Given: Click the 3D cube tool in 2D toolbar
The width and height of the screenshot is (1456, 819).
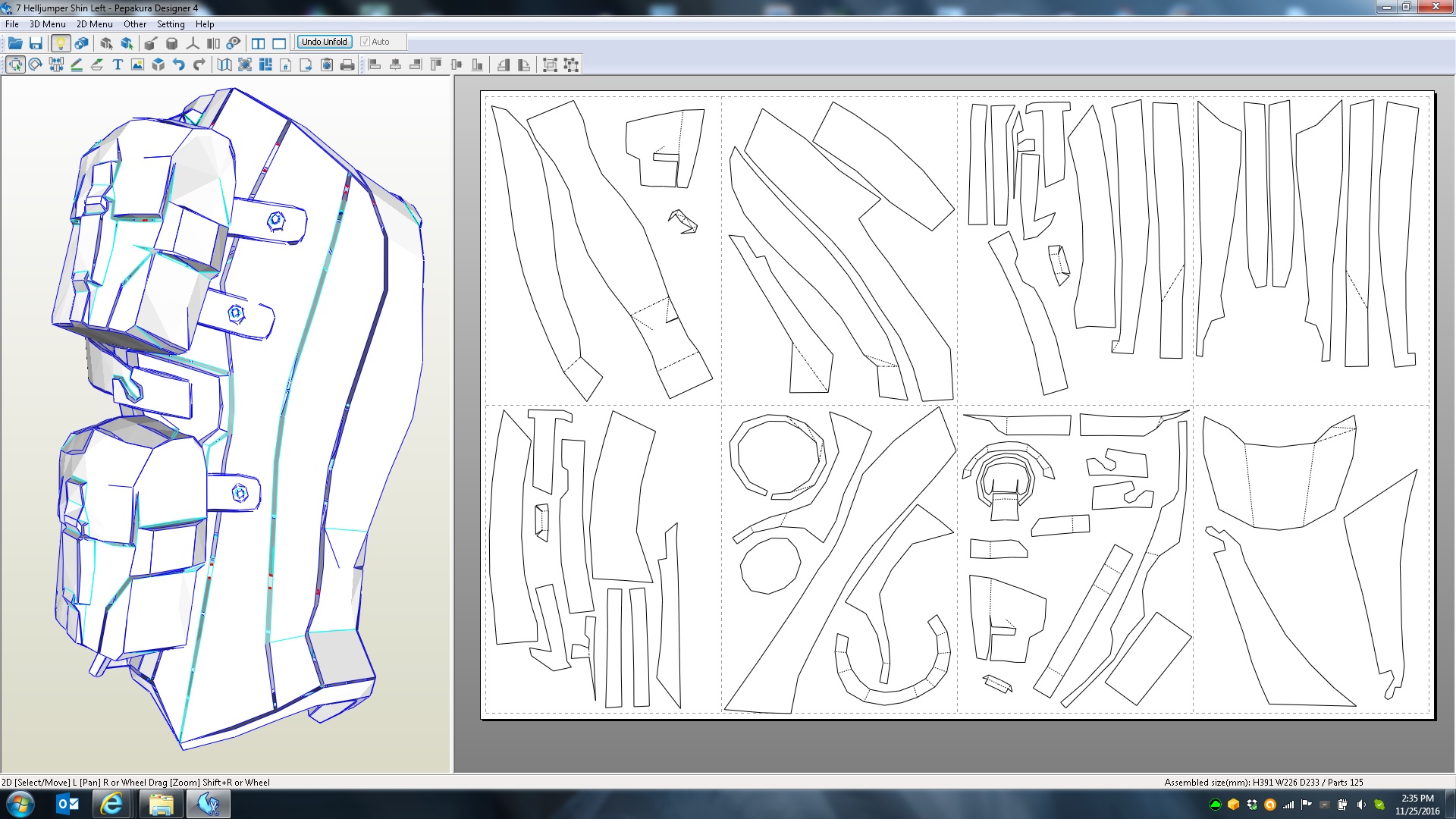Looking at the screenshot, I should [x=158, y=65].
